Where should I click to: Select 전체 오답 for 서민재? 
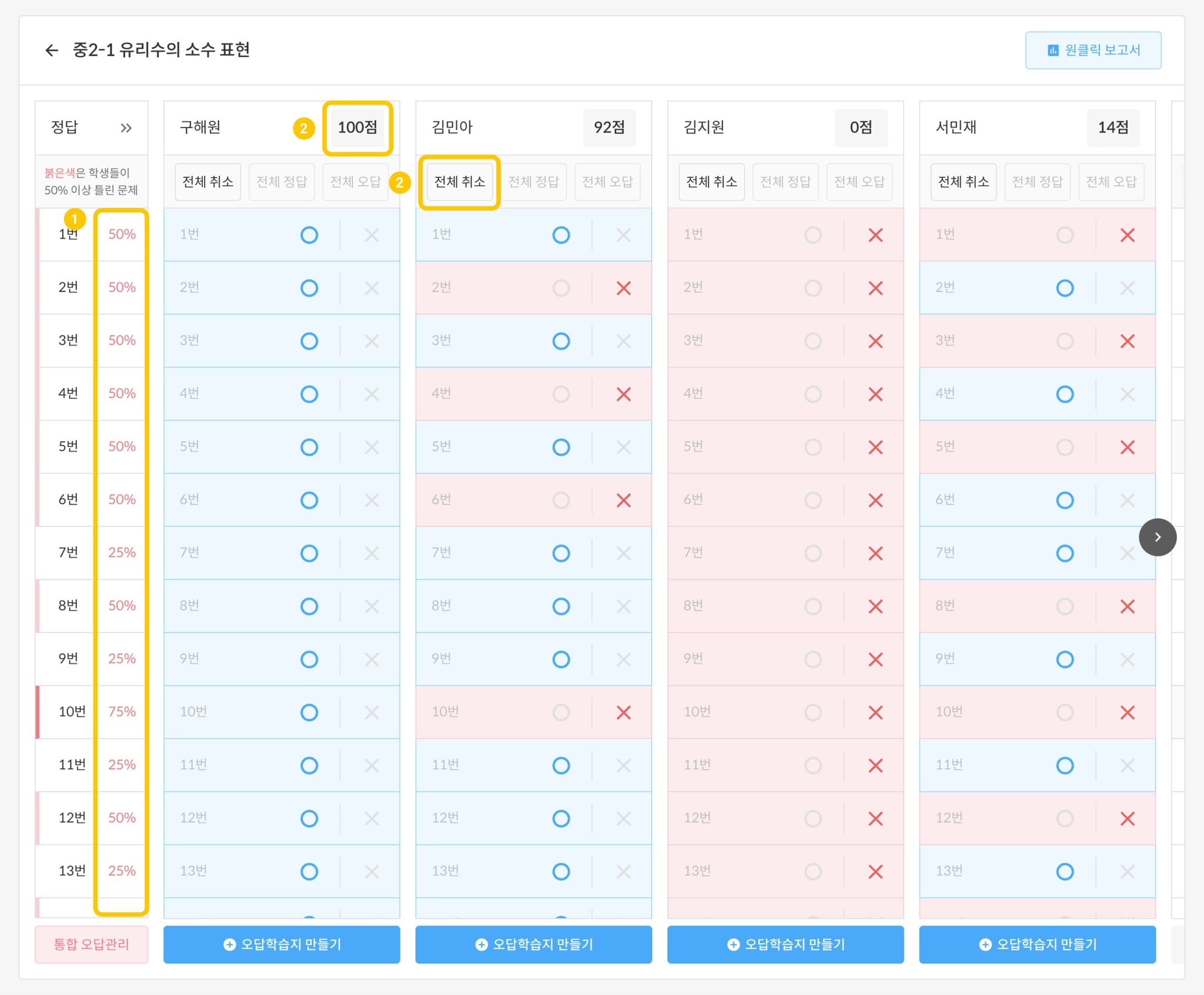(1111, 182)
